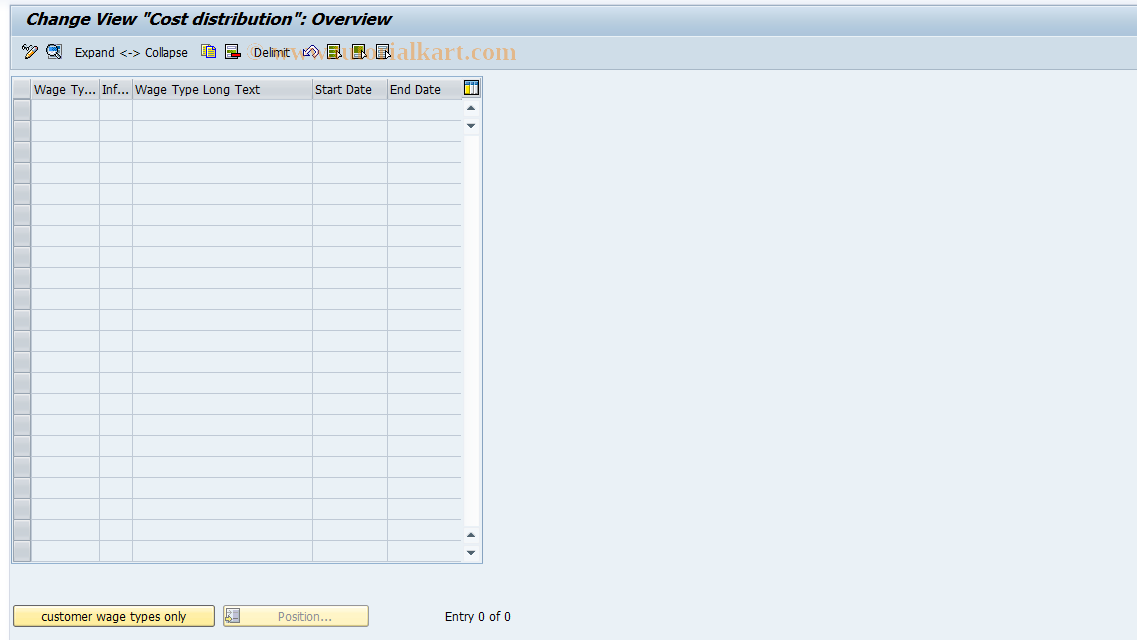Click the Delimit button
Viewport: 1137px width, 640px height.
pos(271,52)
